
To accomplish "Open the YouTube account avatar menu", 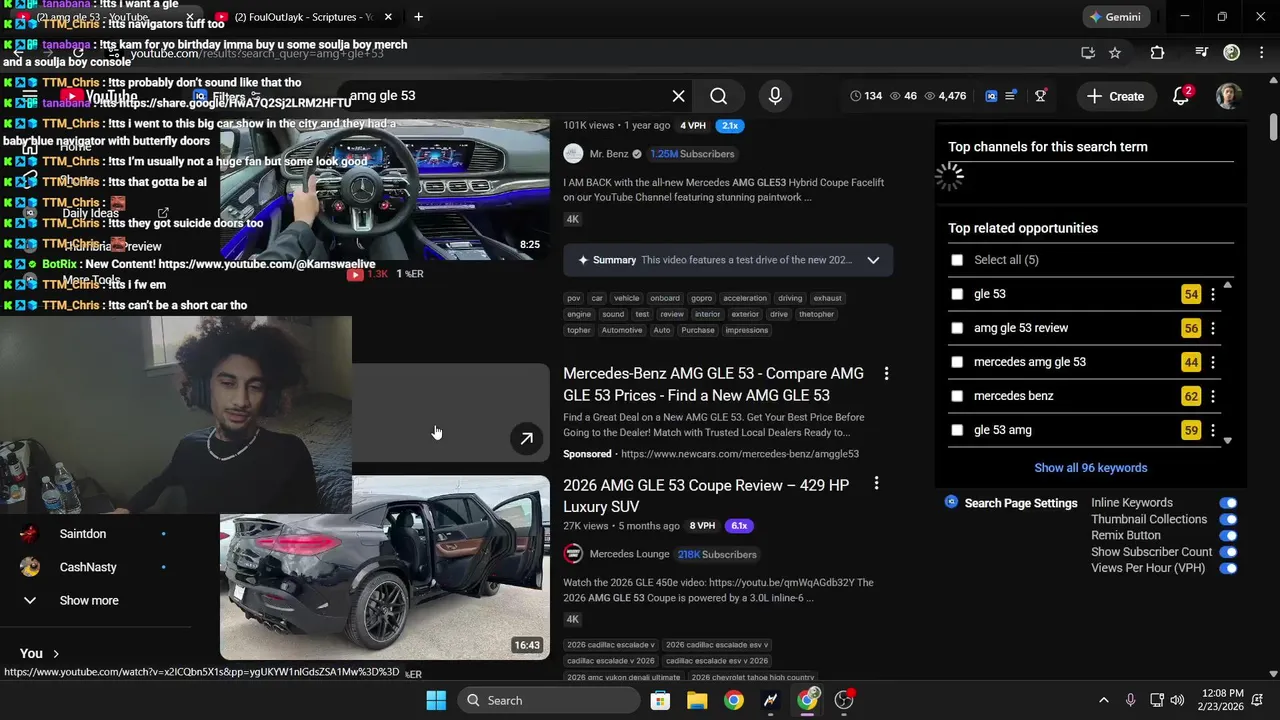I will point(1228,96).
